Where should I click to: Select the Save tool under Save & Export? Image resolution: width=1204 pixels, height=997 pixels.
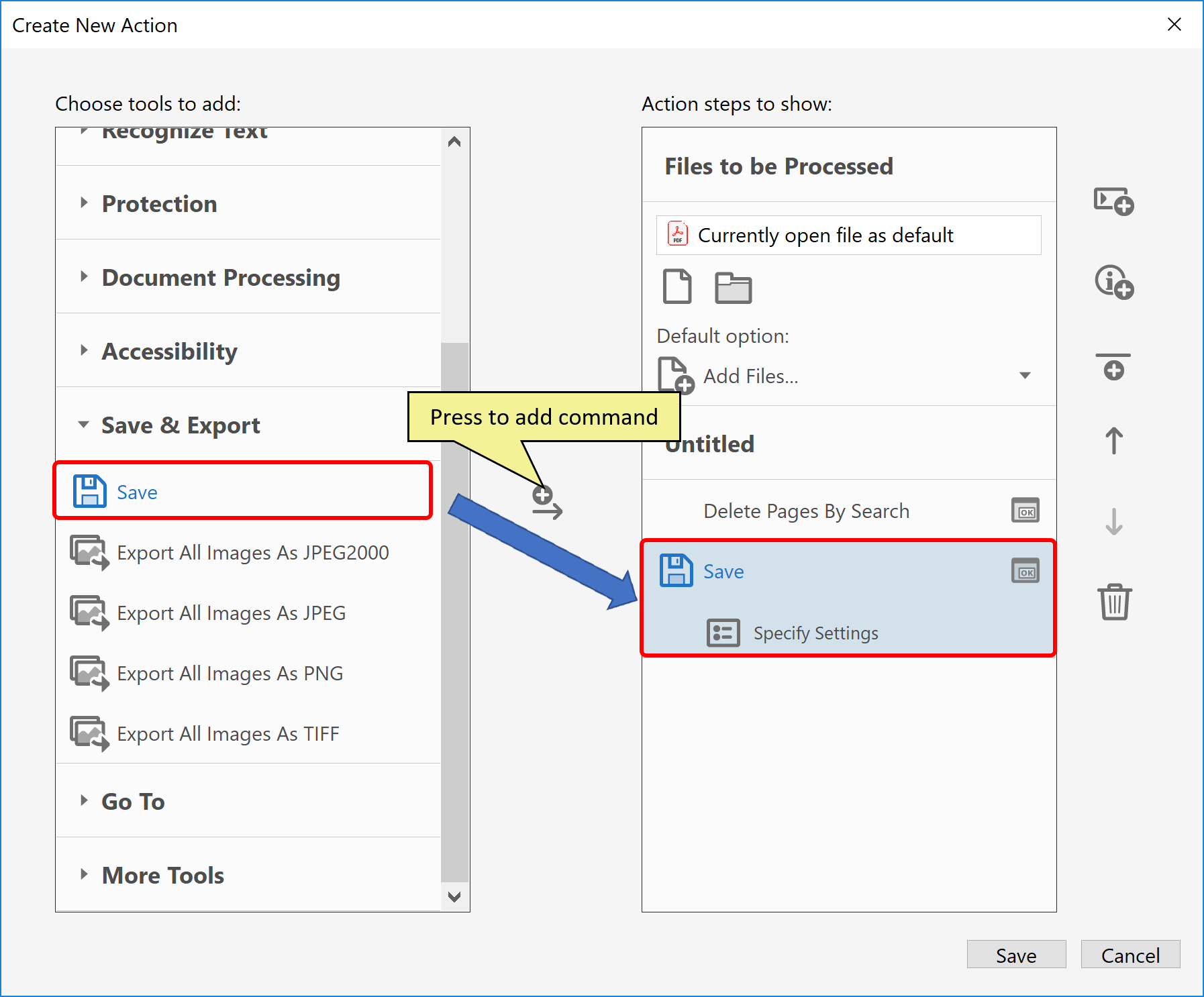[137, 492]
